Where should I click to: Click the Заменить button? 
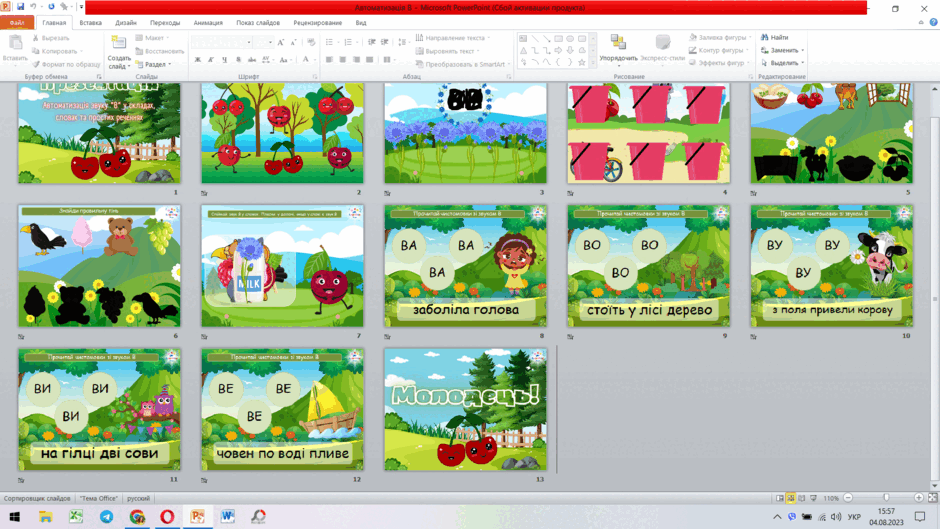[x=782, y=50]
